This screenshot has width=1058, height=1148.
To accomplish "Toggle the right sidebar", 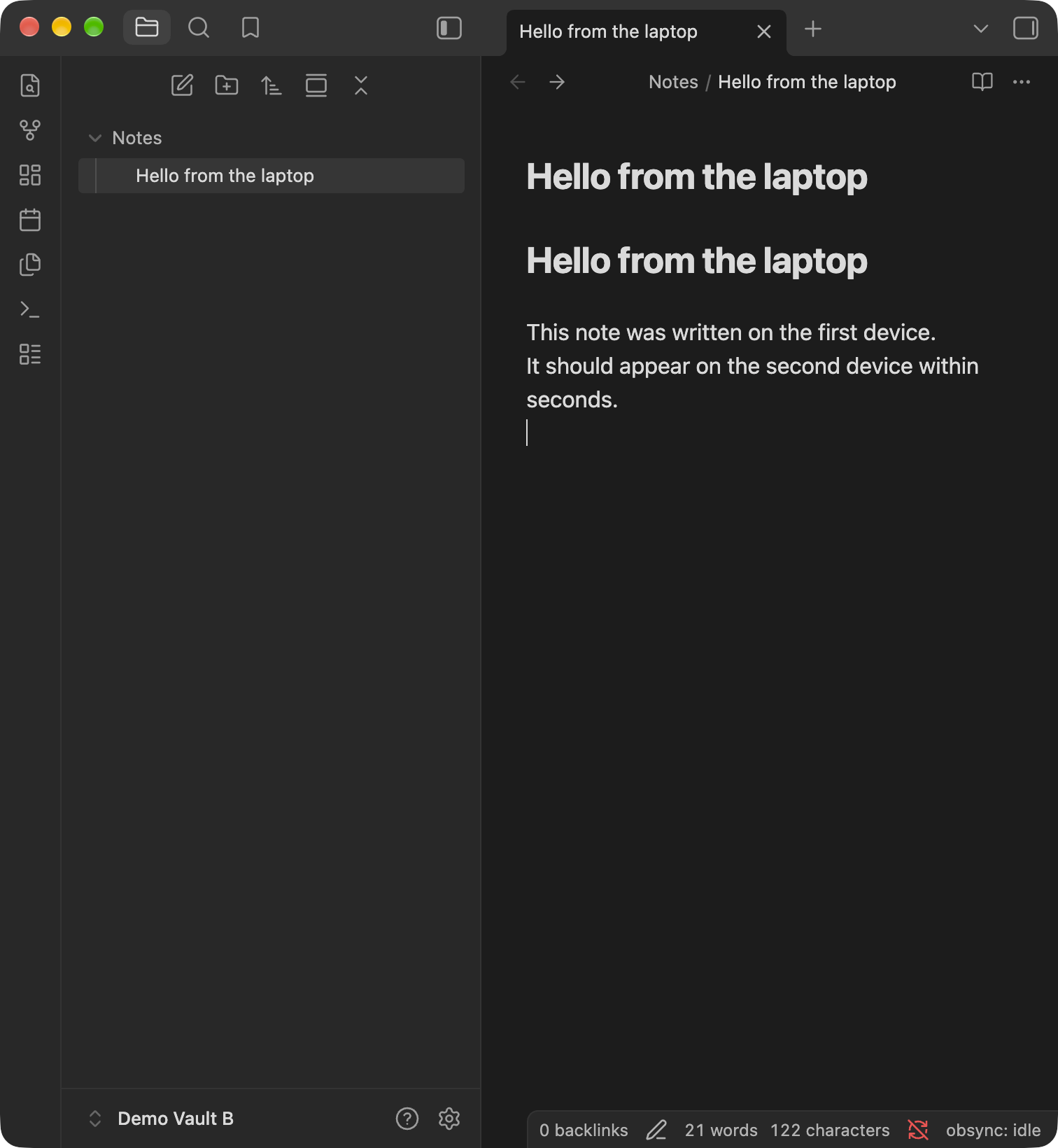I will 1026,28.
